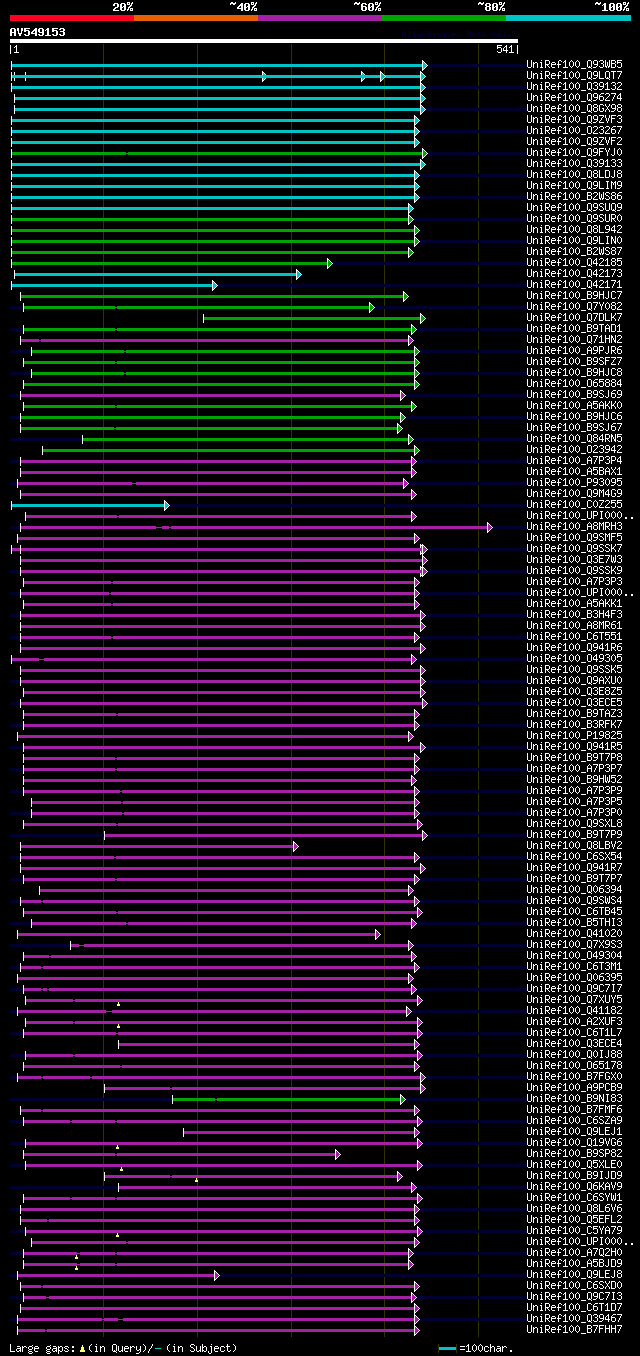The height and width of the screenshot is (1356, 640).
Task: Select the UniRef100_Q9SUQ9 label
Action: (x=574, y=208)
